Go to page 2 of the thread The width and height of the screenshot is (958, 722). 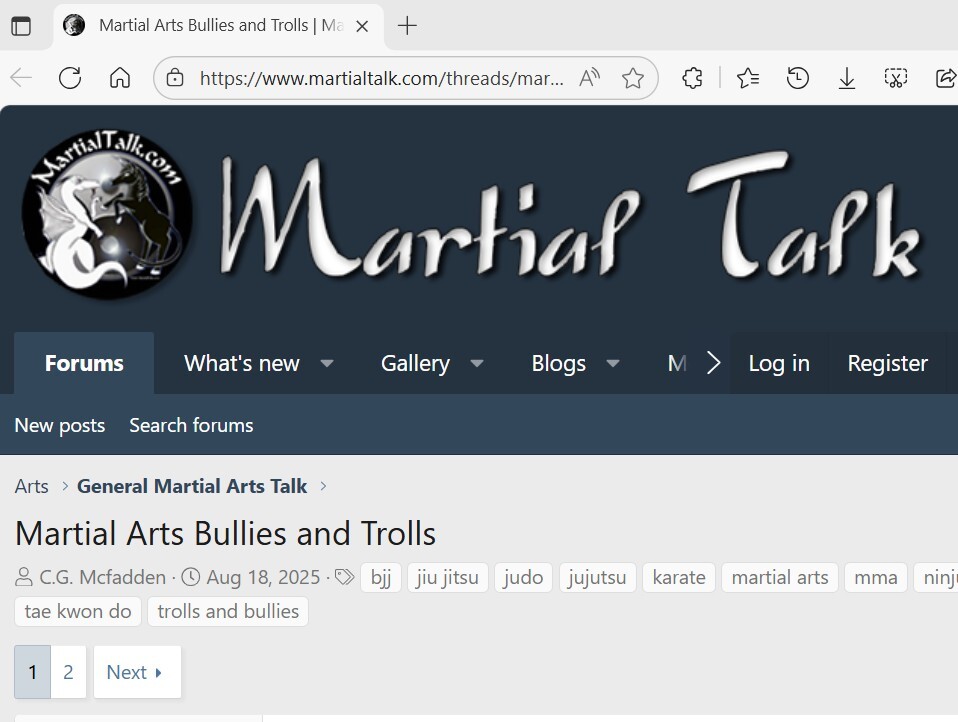point(68,672)
